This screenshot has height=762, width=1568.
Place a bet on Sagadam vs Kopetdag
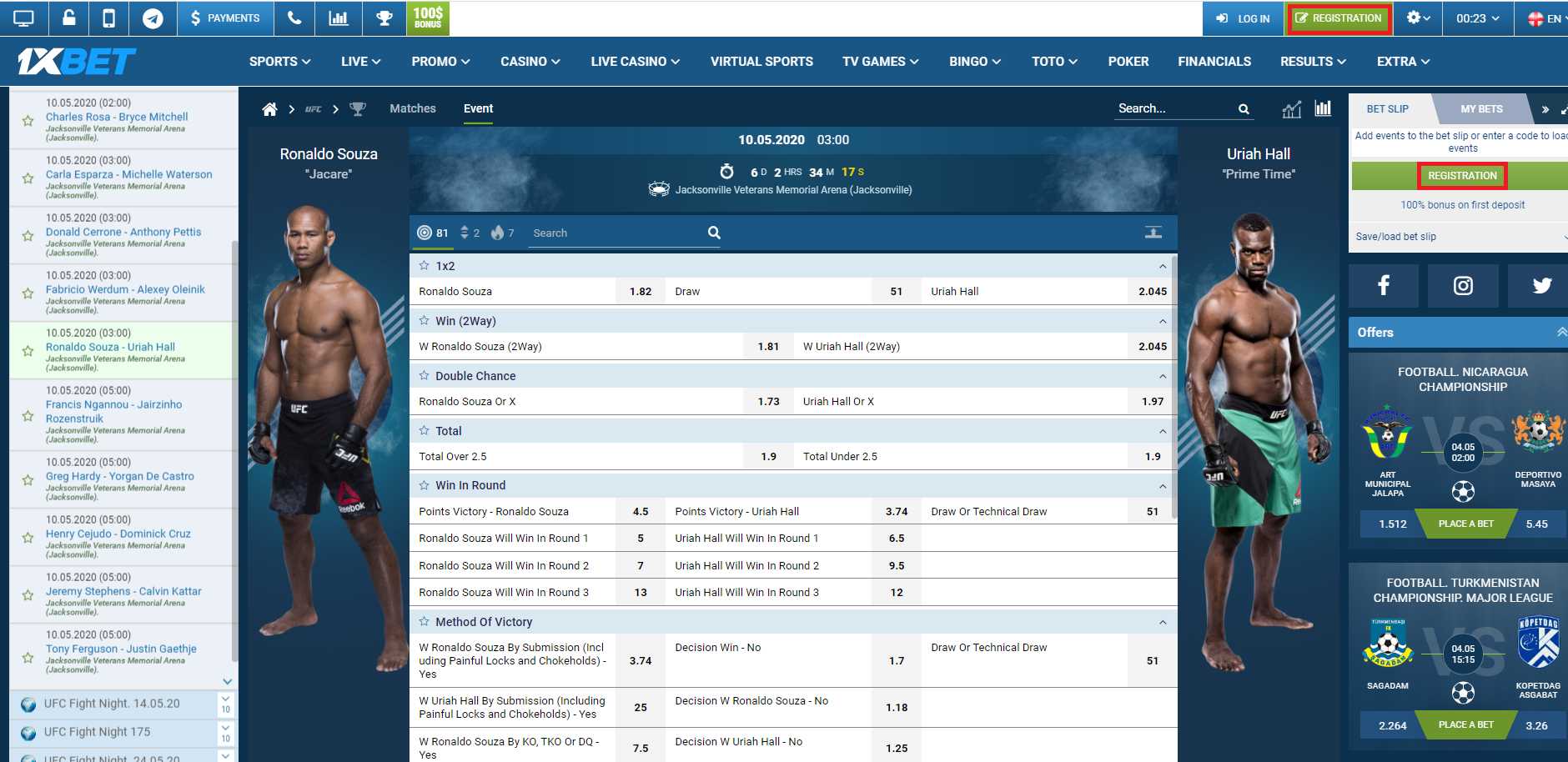click(x=1465, y=724)
